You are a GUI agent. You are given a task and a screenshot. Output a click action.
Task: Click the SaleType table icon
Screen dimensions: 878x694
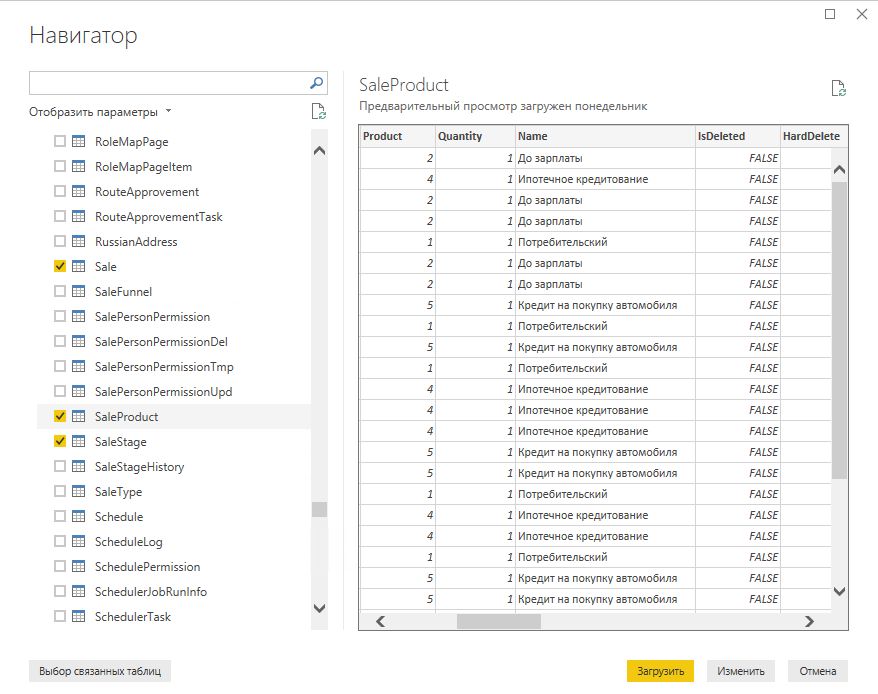[78, 491]
